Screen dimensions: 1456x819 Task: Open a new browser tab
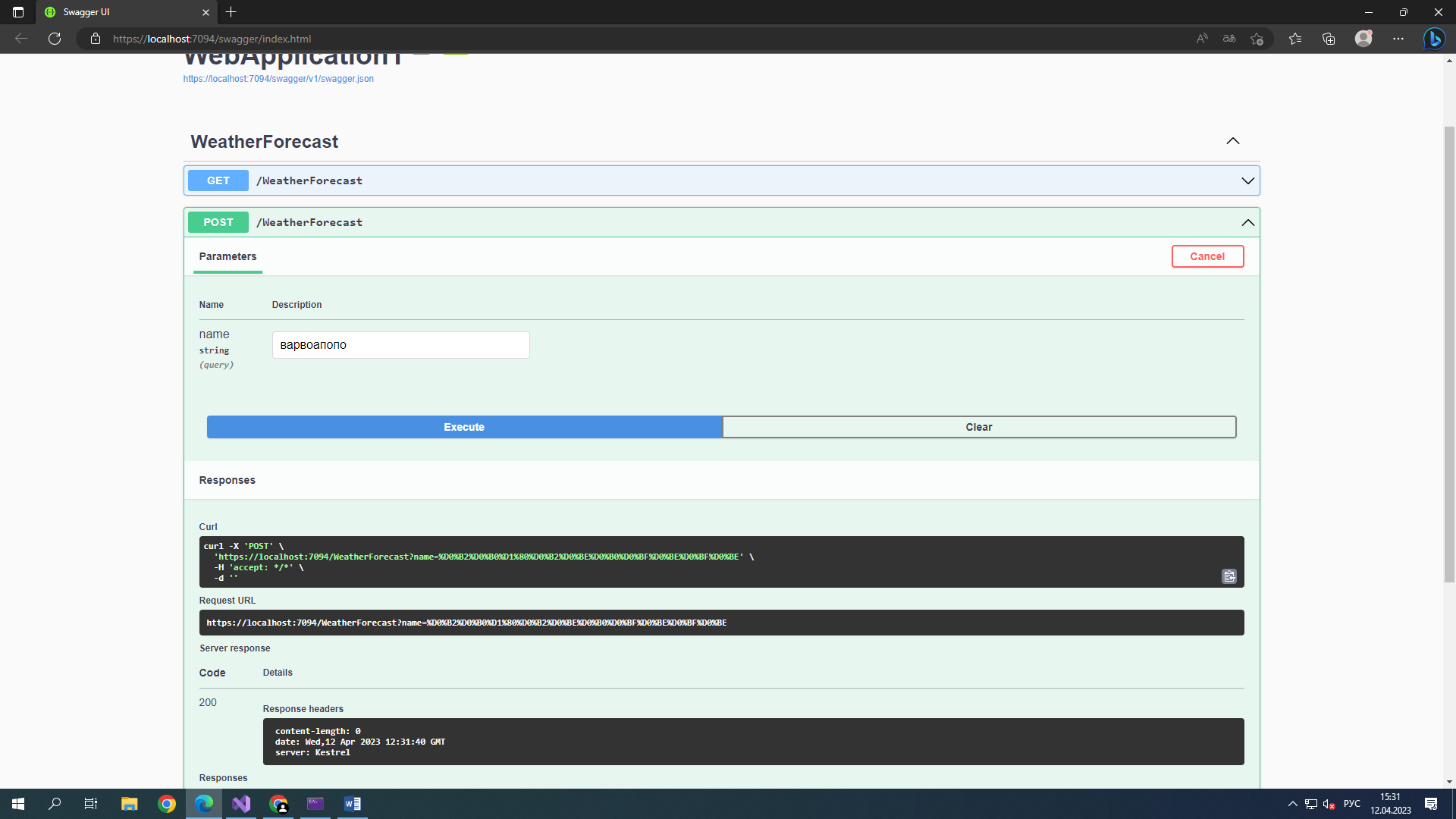coord(231,12)
